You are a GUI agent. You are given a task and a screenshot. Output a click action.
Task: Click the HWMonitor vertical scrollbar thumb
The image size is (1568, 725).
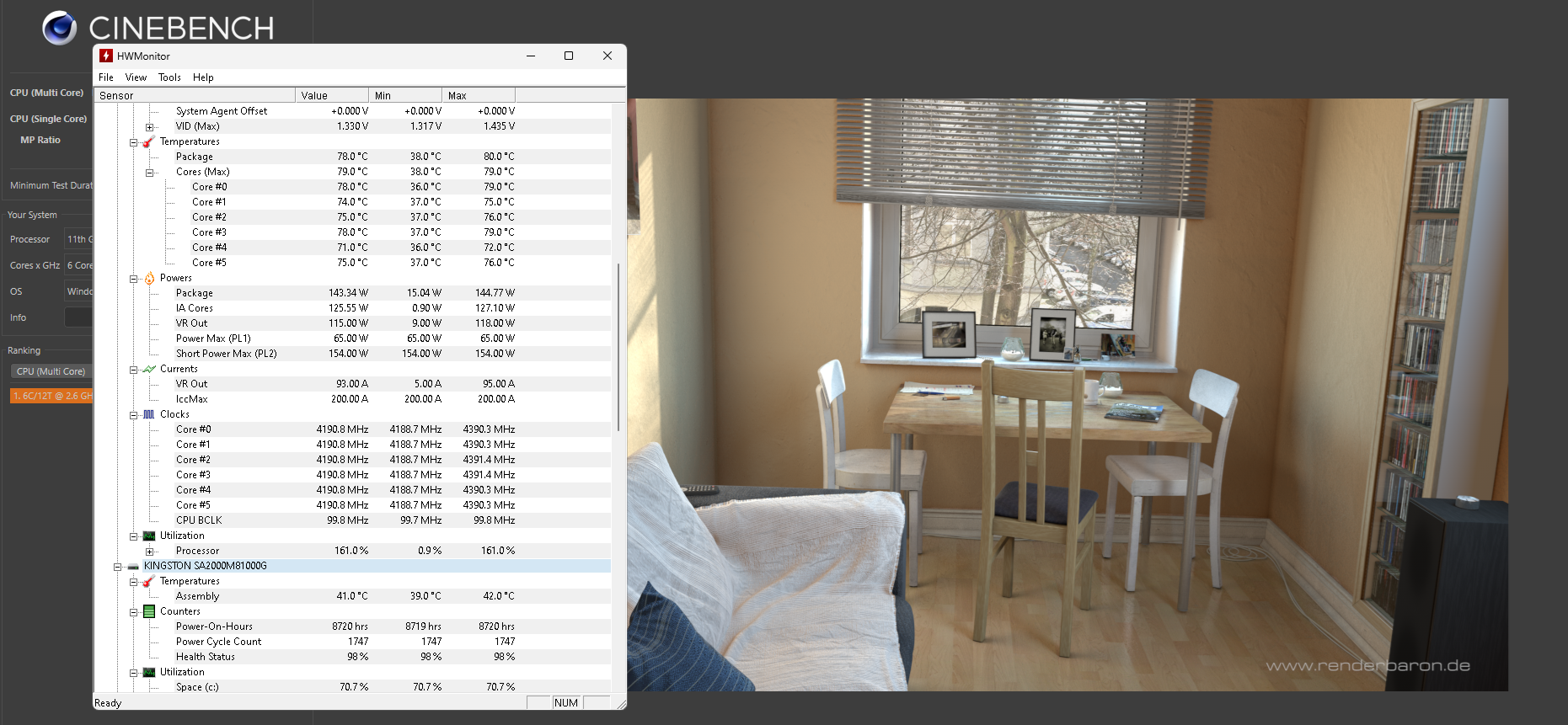pyautogui.click(x=618, y=347)
